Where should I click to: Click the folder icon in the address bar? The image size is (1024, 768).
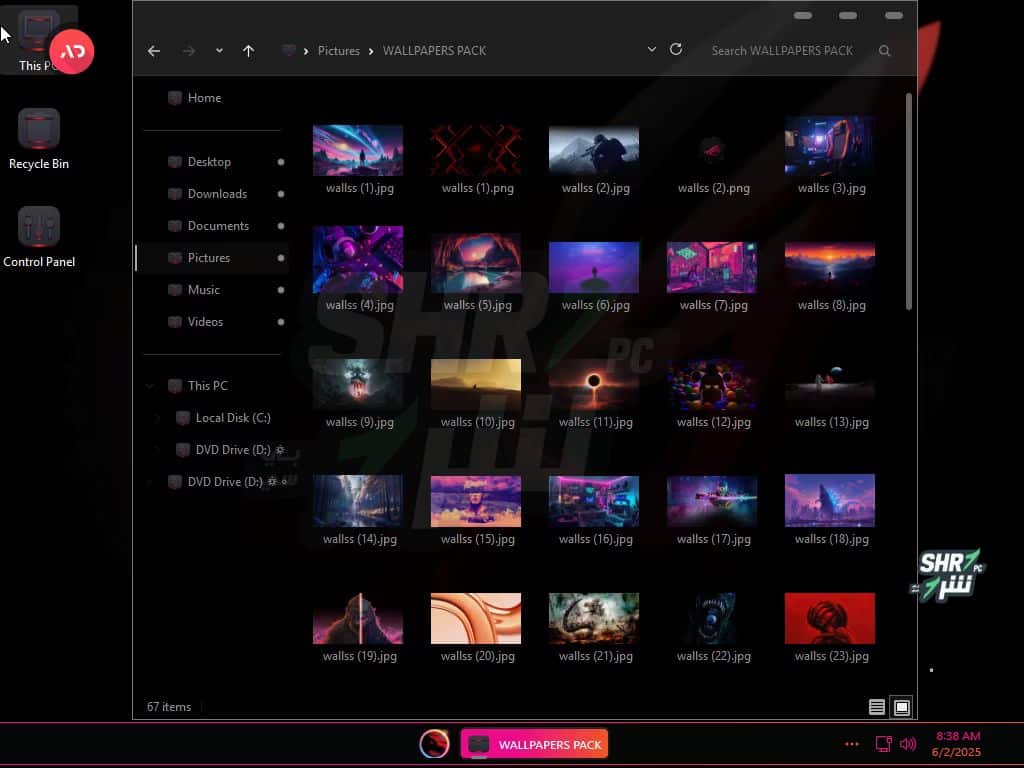point(289,50)
